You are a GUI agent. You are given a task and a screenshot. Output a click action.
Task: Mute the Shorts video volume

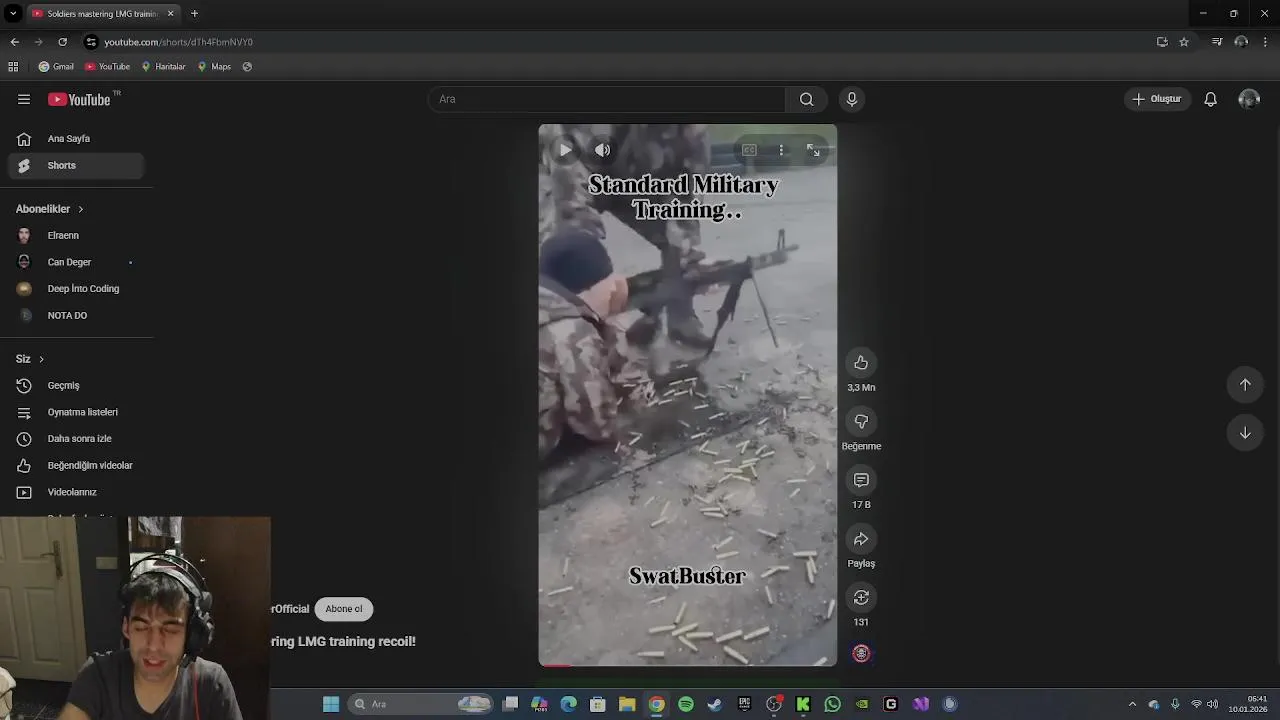[602, 150]
